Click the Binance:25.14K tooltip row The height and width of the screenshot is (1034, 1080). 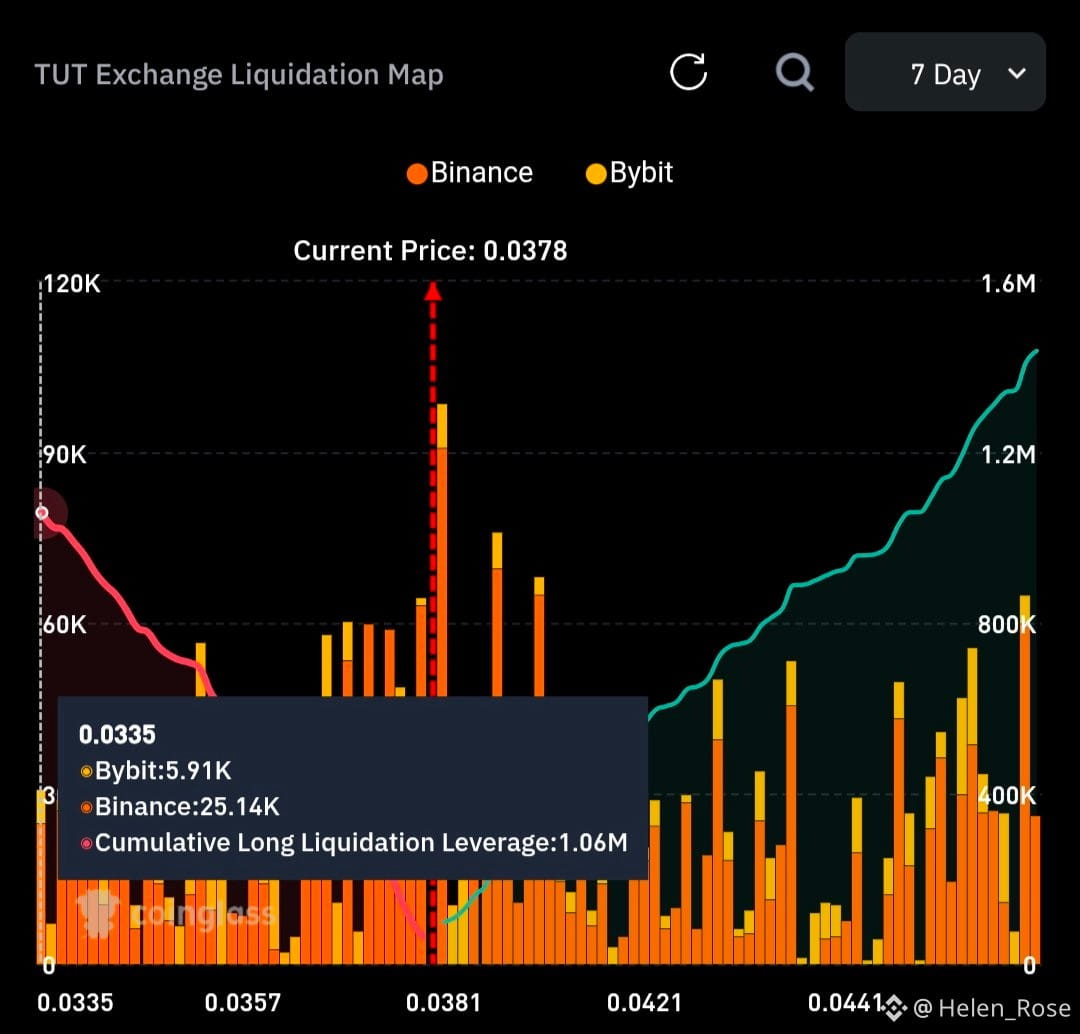[180, 807]
